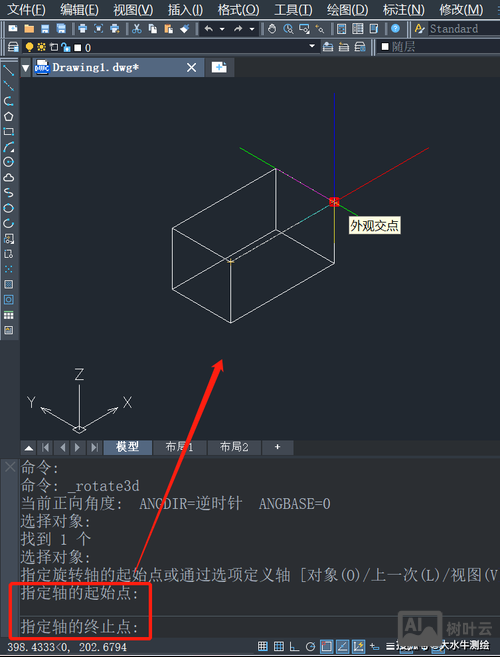
Task: Select the Region tool
Action: coord(8,300)
